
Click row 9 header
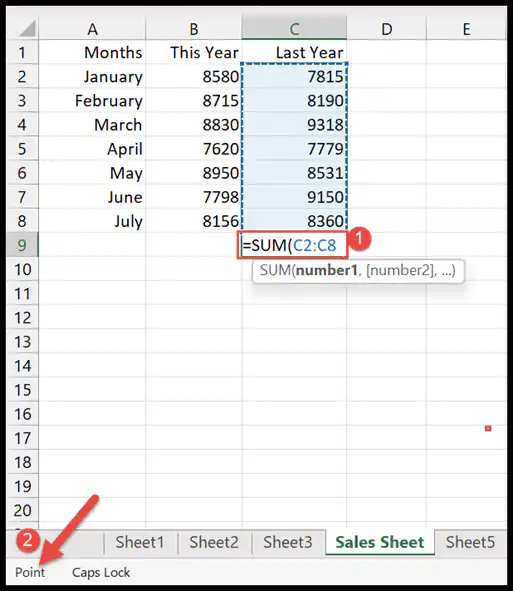22,245
